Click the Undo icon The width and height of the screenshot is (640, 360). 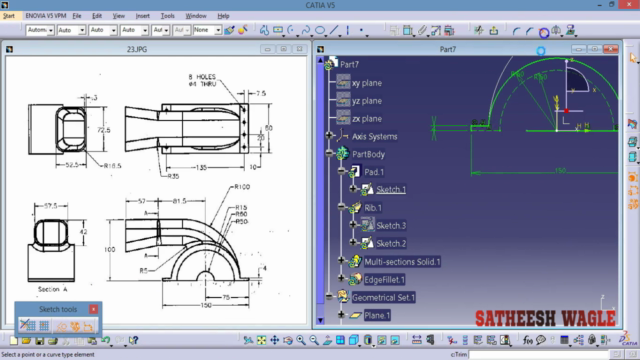tap(106, 340)
